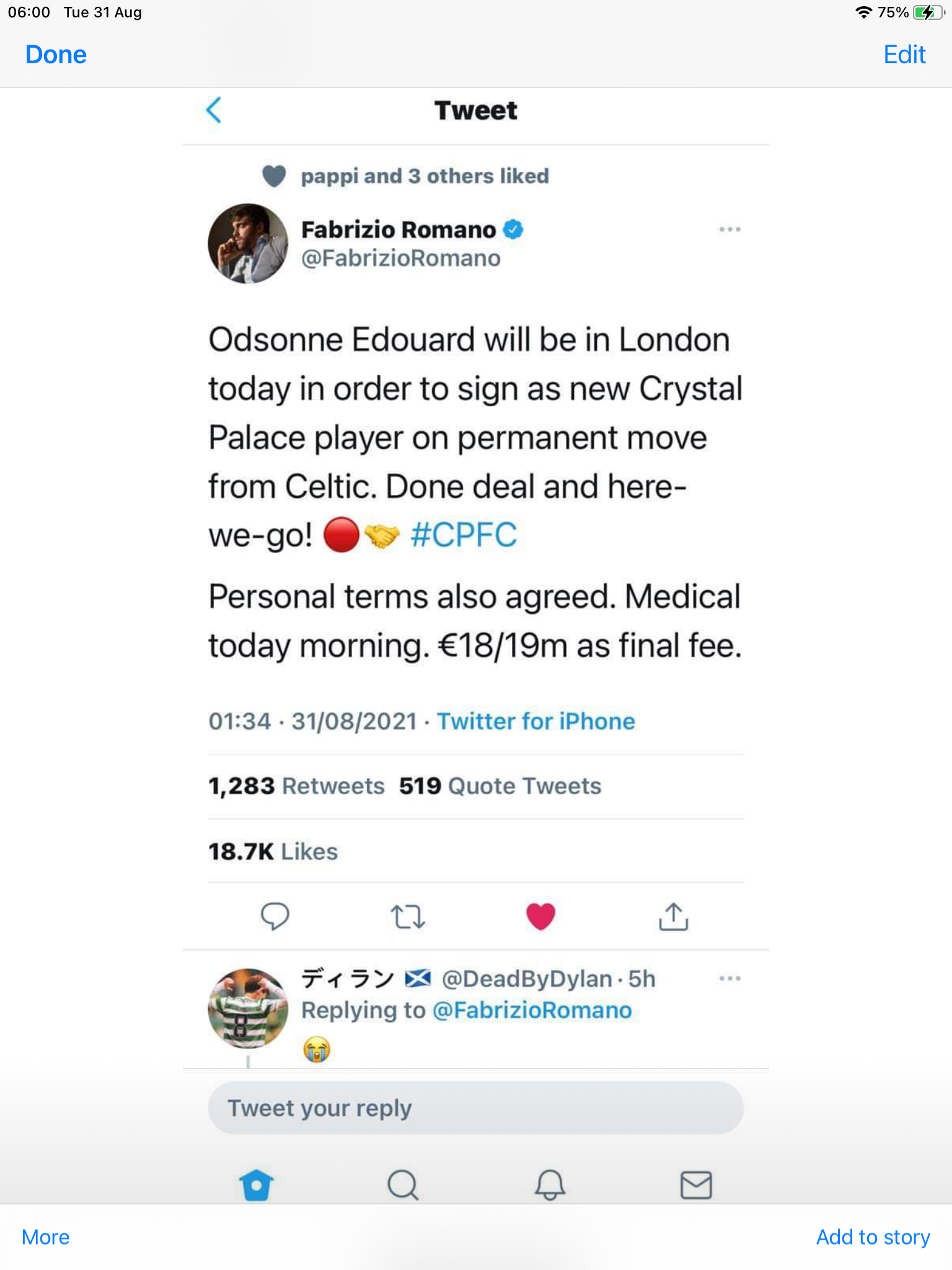The image size is (952, 1270).
Task: Open the Messages envelope icon
Action: coord(696,1185)
